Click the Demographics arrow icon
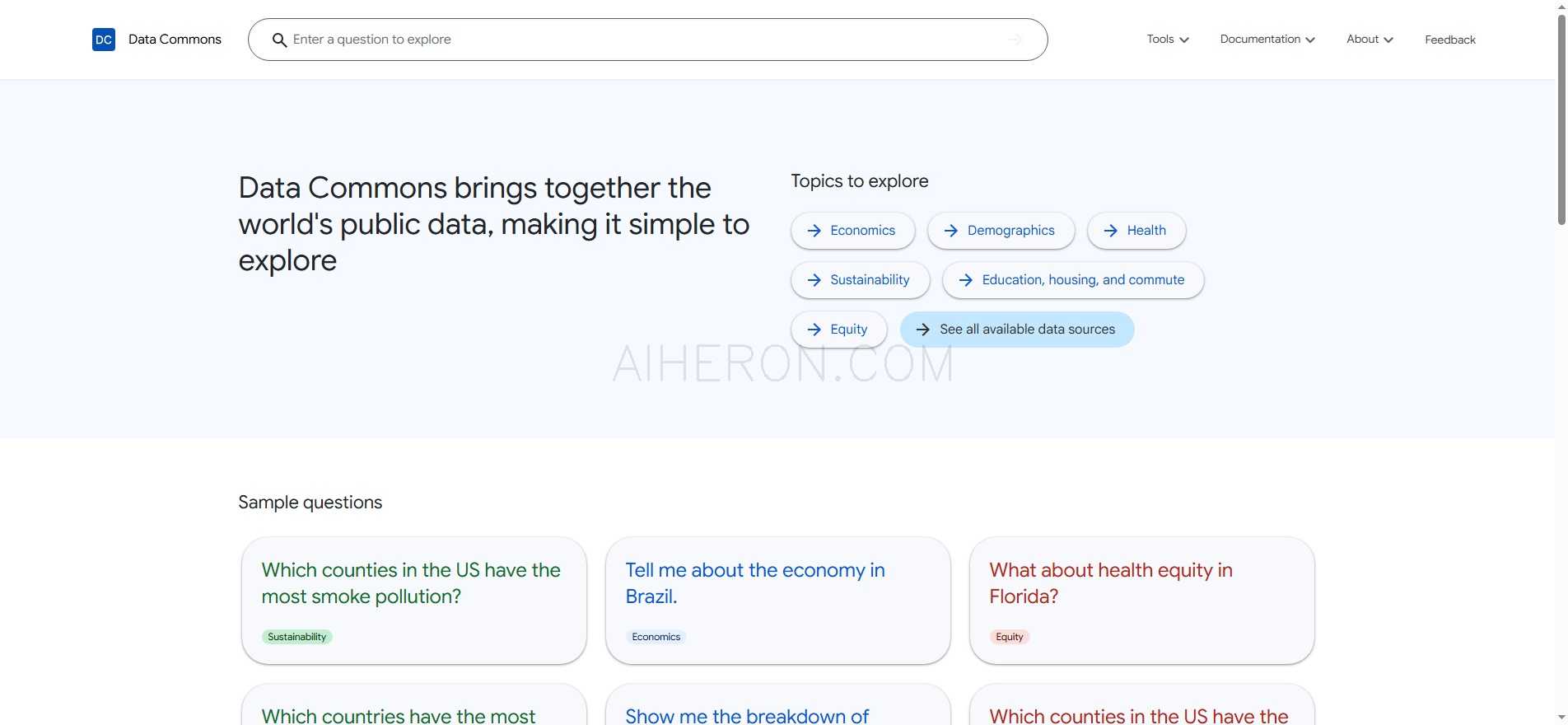This screenshot has height=725, width=1568. [x=950, y=231]
